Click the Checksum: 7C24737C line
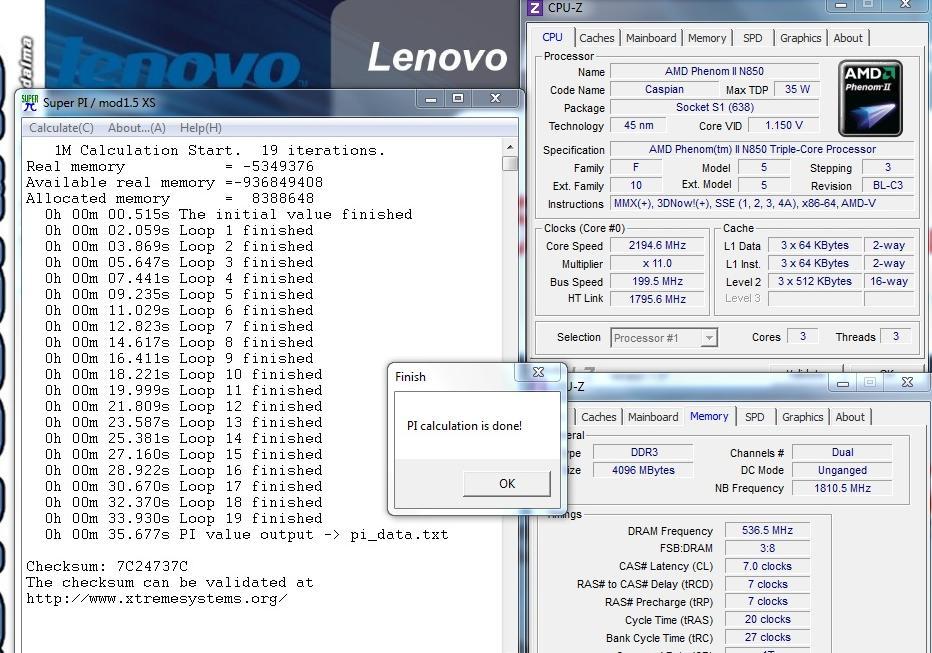The height and width of the screenshot is (653, 932). point(107,566)
